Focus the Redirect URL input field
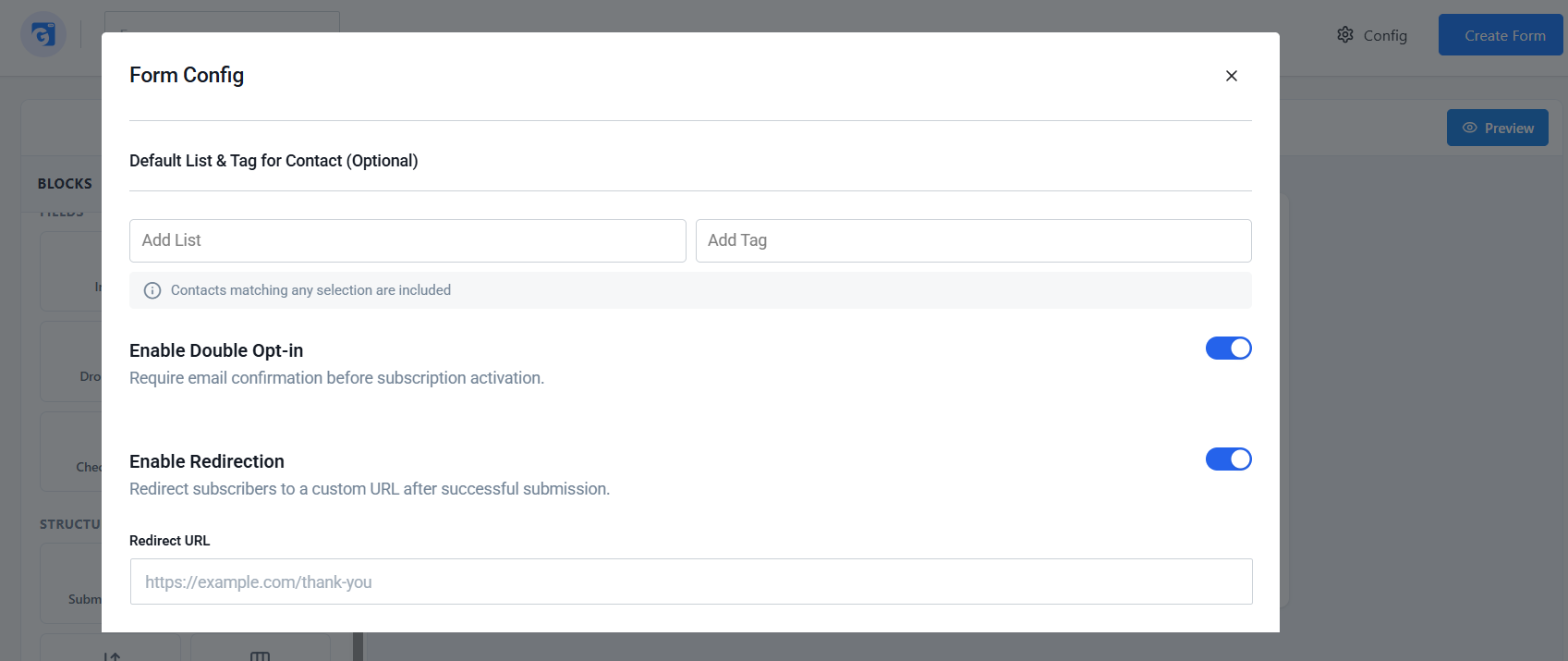Image resolution: width=1568 pixels, height=661 pixels. (691, 581)
